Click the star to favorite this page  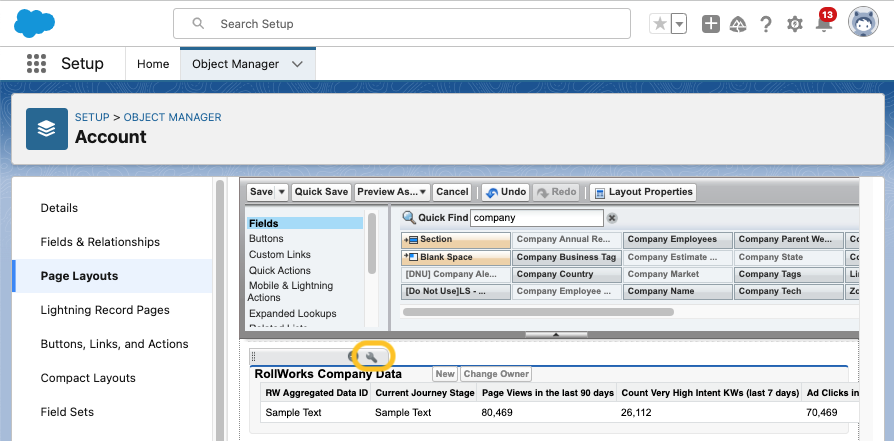point(659,24)
